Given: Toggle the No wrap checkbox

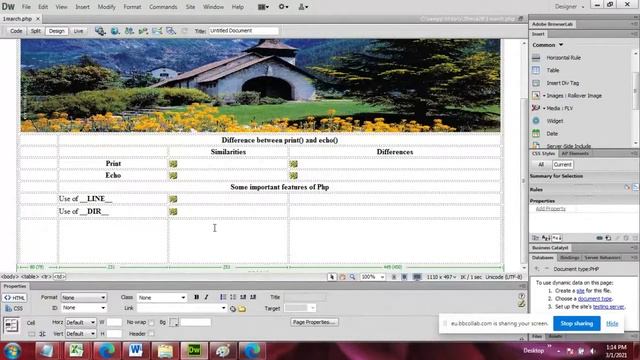Looking at the screenshot, I should pyautogui.click(x=151, y=322).
